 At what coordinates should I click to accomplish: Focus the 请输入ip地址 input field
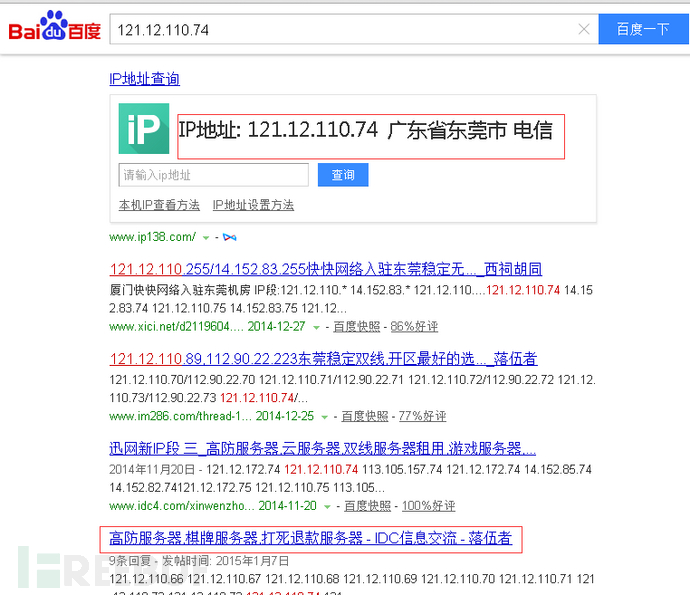tap(213, 175)
